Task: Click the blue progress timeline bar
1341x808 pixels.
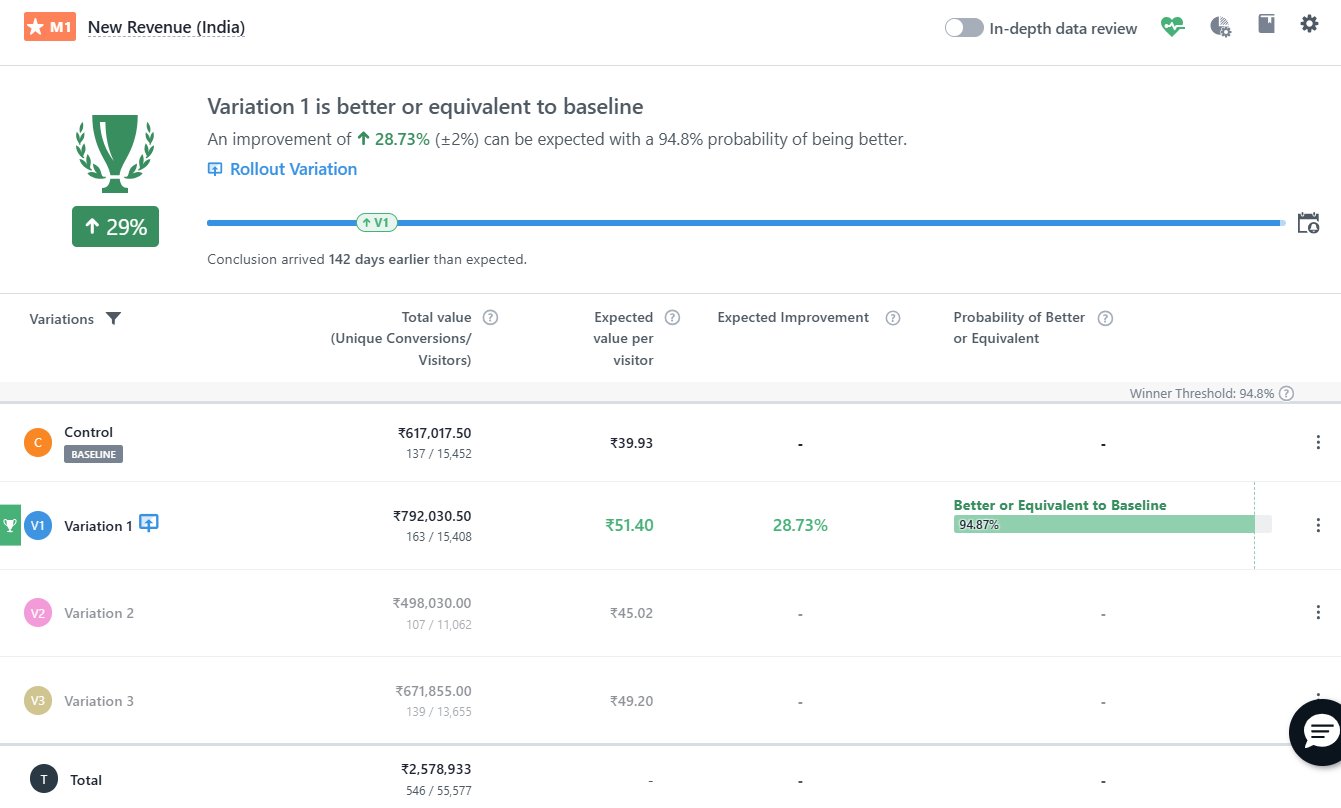Action: pos(746,223)
